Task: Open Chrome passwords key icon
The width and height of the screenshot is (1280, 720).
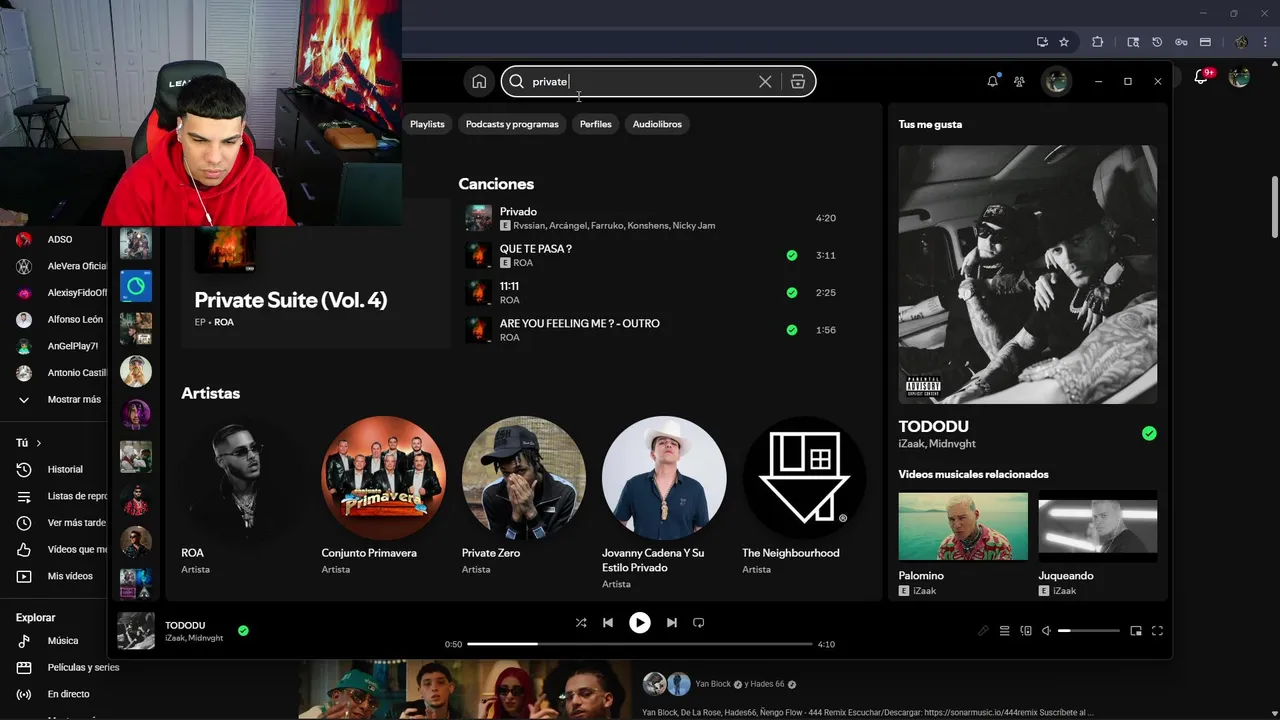Action: [x=1181, y=42]
